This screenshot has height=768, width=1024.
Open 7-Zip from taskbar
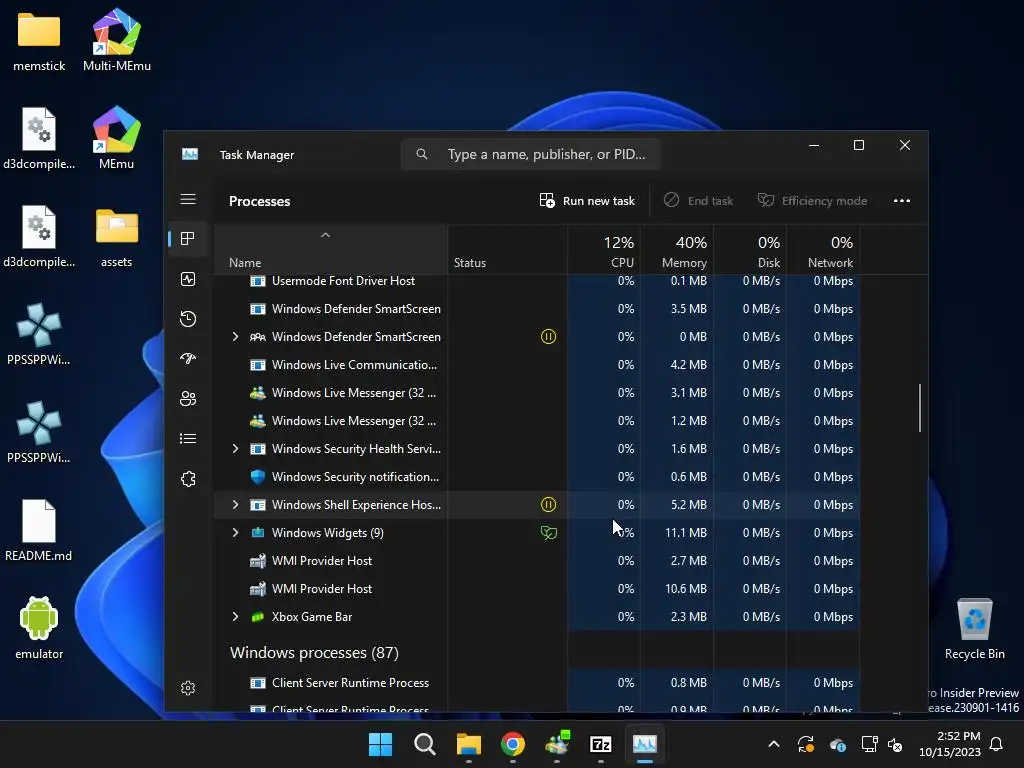pos(601,744)
